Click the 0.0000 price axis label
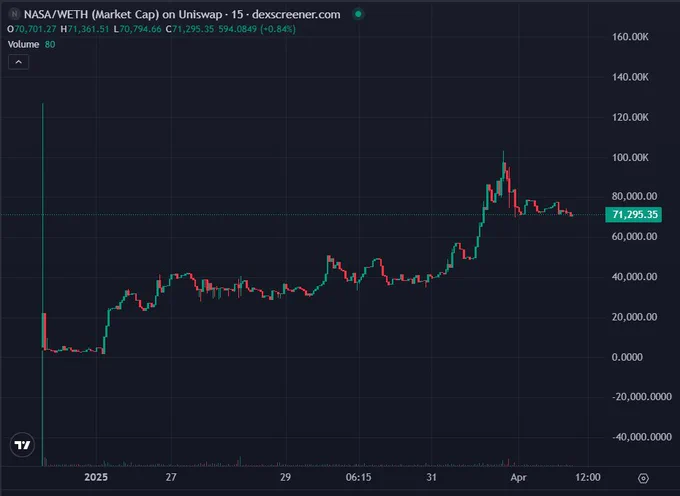 [627, 357]
